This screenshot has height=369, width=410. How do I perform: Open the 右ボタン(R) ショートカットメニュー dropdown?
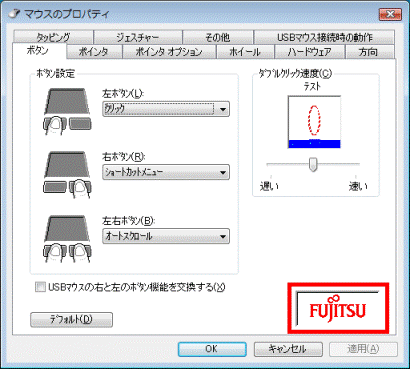(x=166, y=172)
